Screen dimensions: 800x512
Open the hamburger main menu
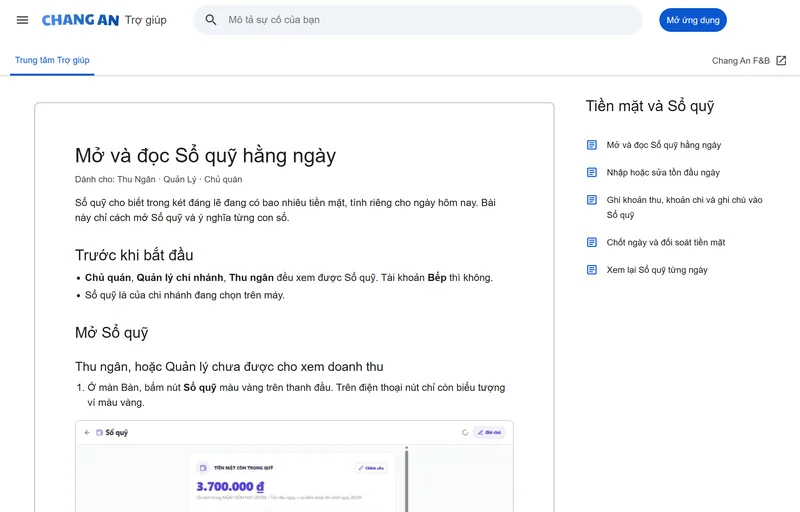click(22, 20)
